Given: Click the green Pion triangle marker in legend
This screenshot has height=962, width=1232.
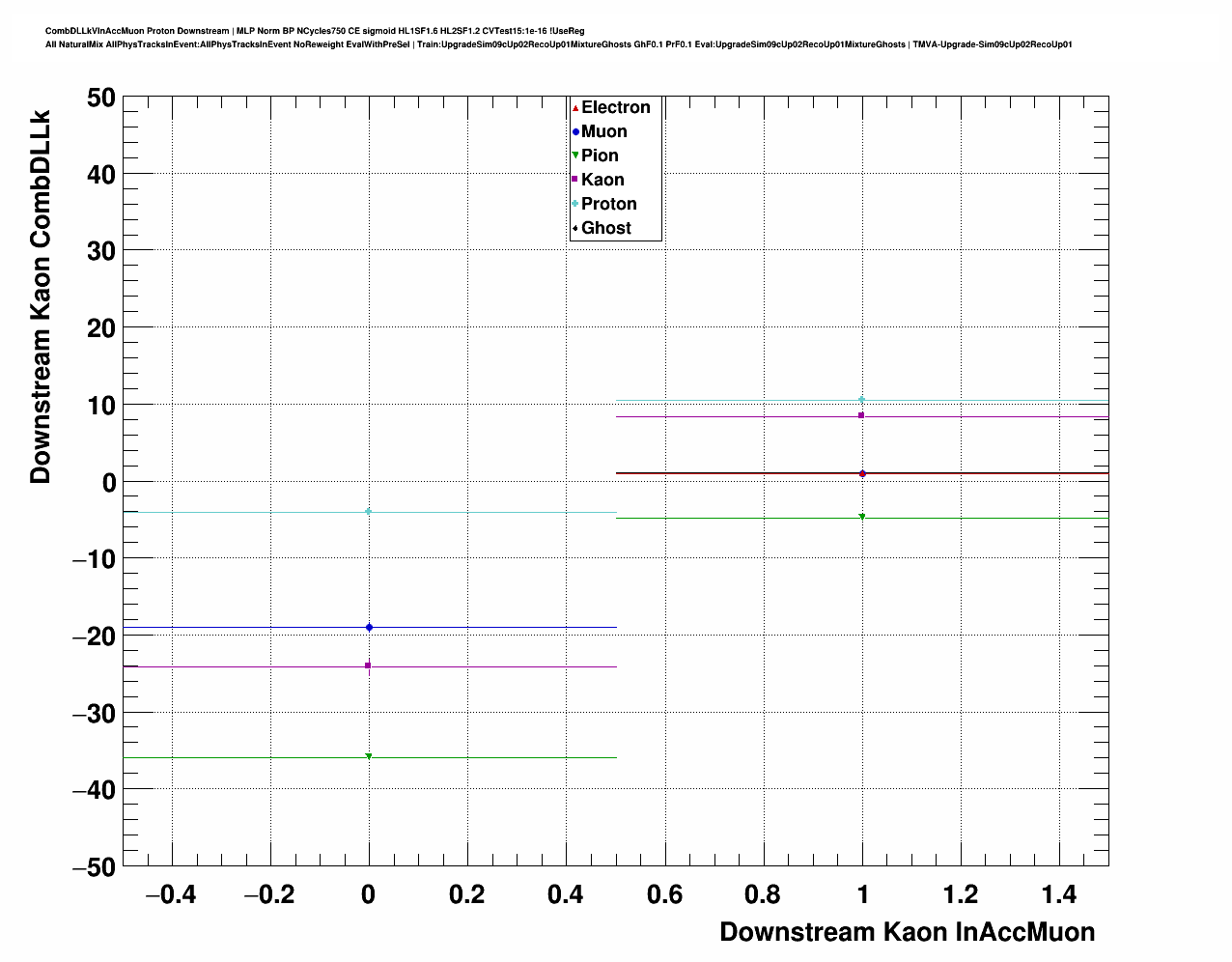Looking at the screenshot, I should [575, 156].
